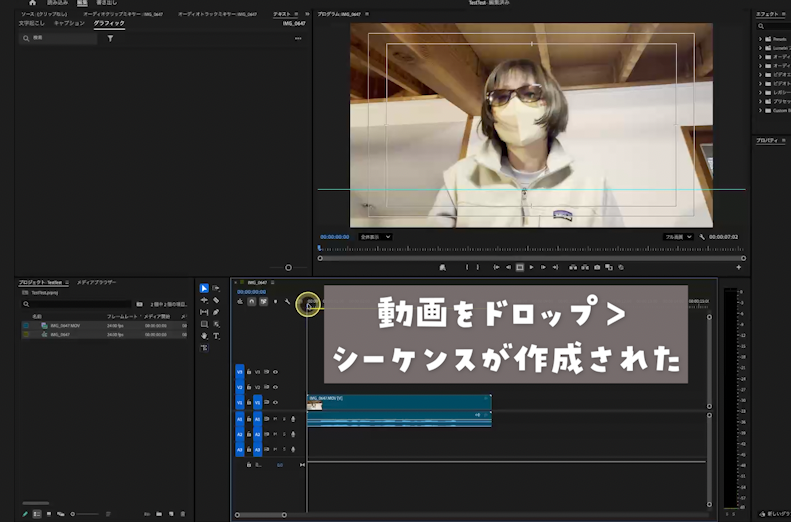791x522 pixels.
Task: Select the Selection arrow tool
Action: (204, 288)
